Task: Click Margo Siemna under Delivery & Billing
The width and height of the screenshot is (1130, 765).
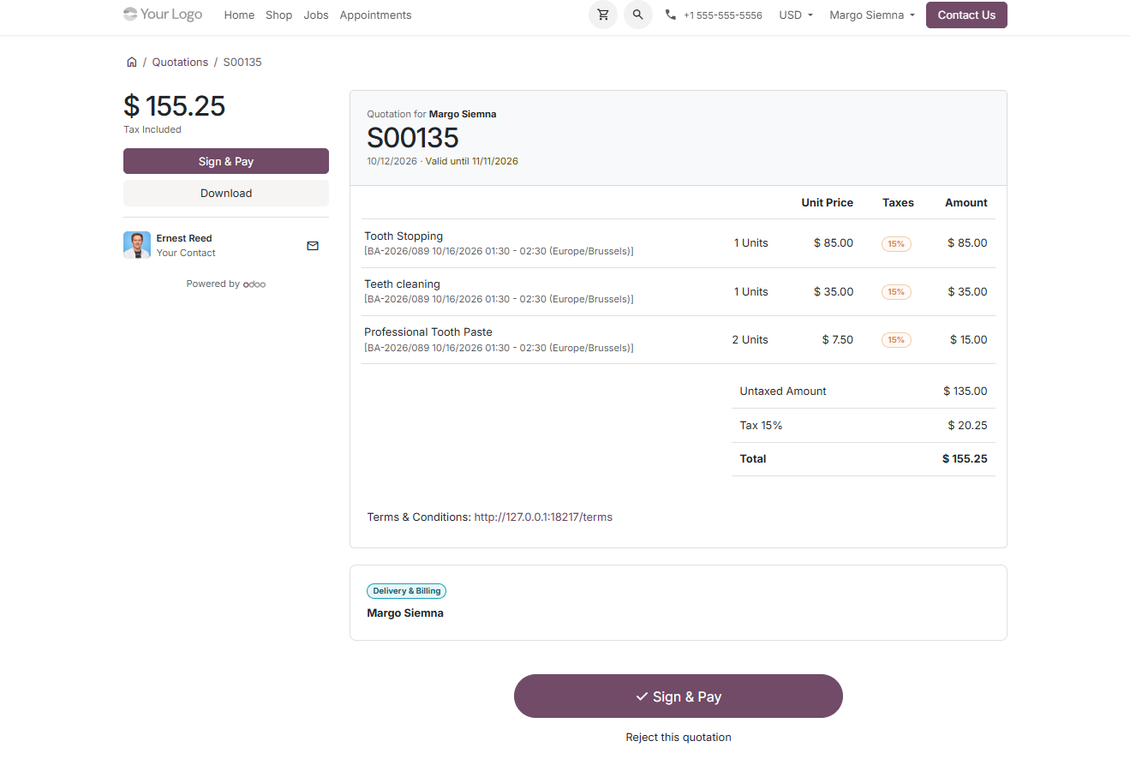Action: click(405, 613)
